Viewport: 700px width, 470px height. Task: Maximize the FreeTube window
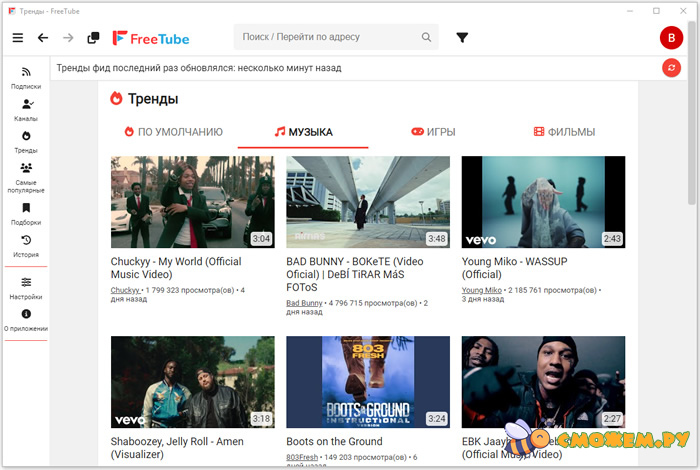(x=656, y=11)
